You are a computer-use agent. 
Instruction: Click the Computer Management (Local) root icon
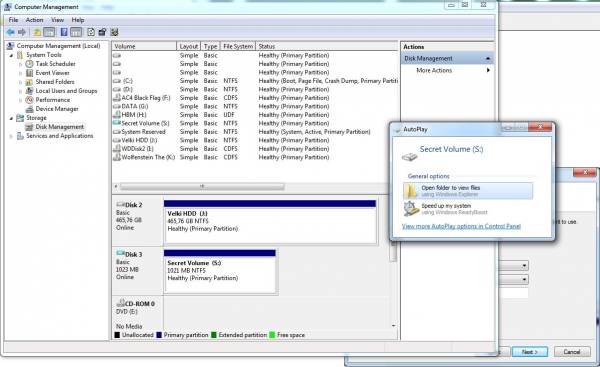click(11, 46)
